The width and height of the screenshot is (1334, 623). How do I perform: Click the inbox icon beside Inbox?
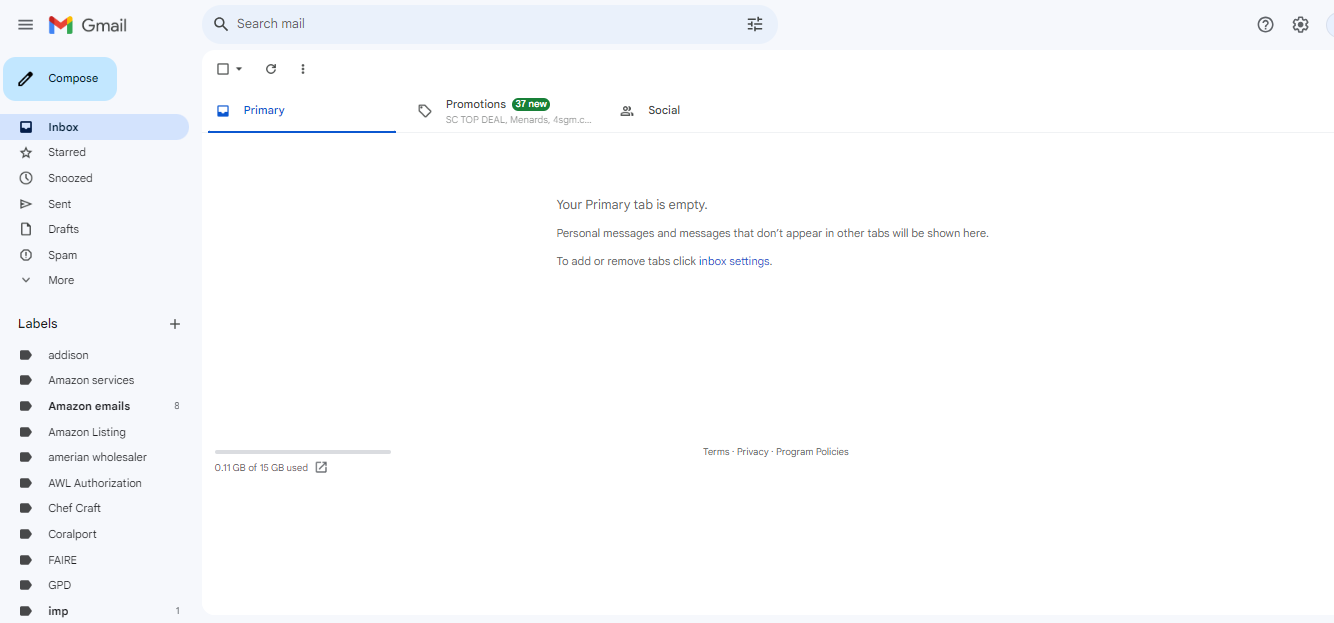26,127
